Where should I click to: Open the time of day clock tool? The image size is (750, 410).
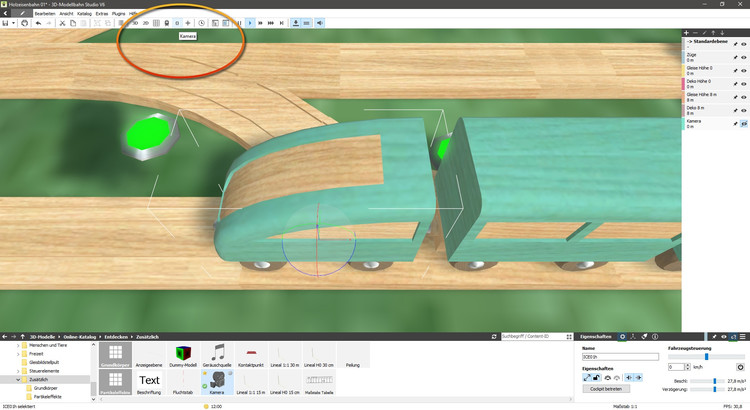202,22
